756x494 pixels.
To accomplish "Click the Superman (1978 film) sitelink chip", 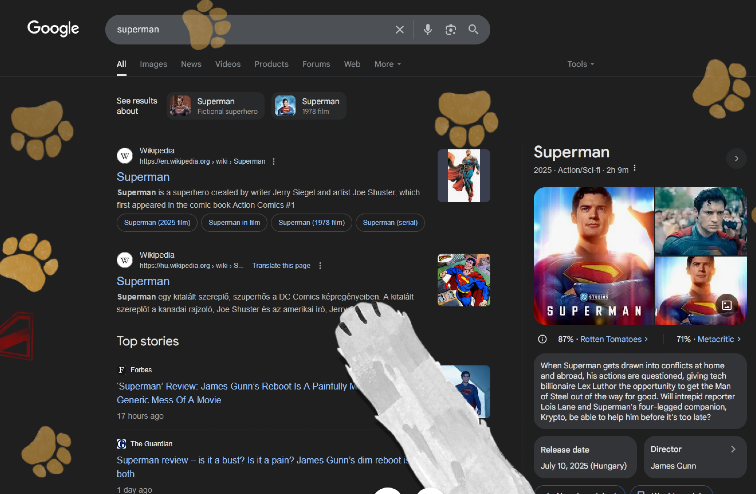I will 311,223.
